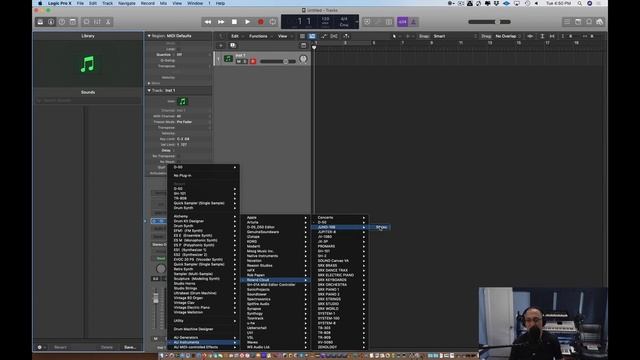Toggle the Library button in control bar

point(40,22)
